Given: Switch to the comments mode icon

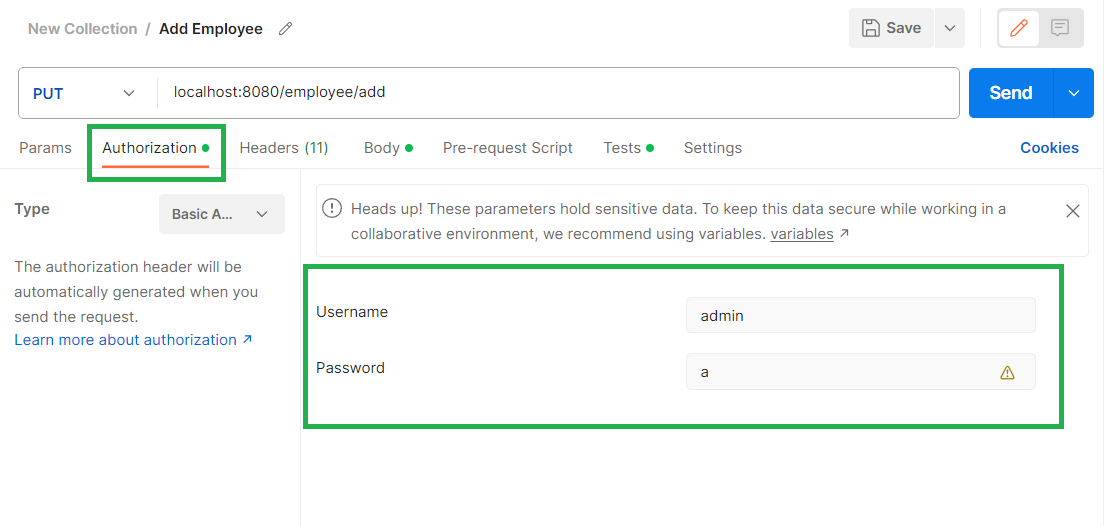Looking at the screenshot, I should click(x=1060, y=28).
